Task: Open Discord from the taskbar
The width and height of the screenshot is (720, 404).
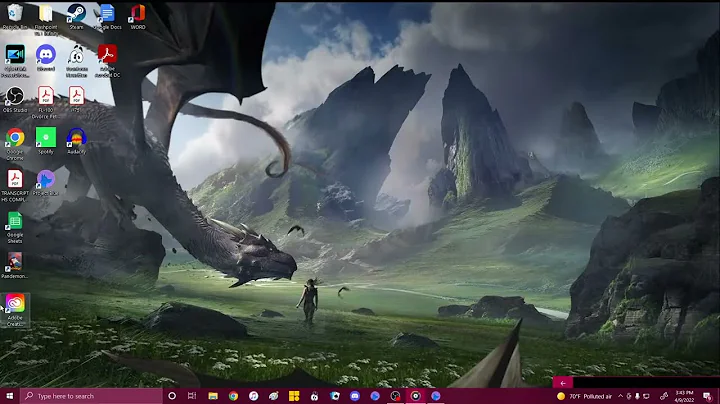Action: [x=354, y=396]
